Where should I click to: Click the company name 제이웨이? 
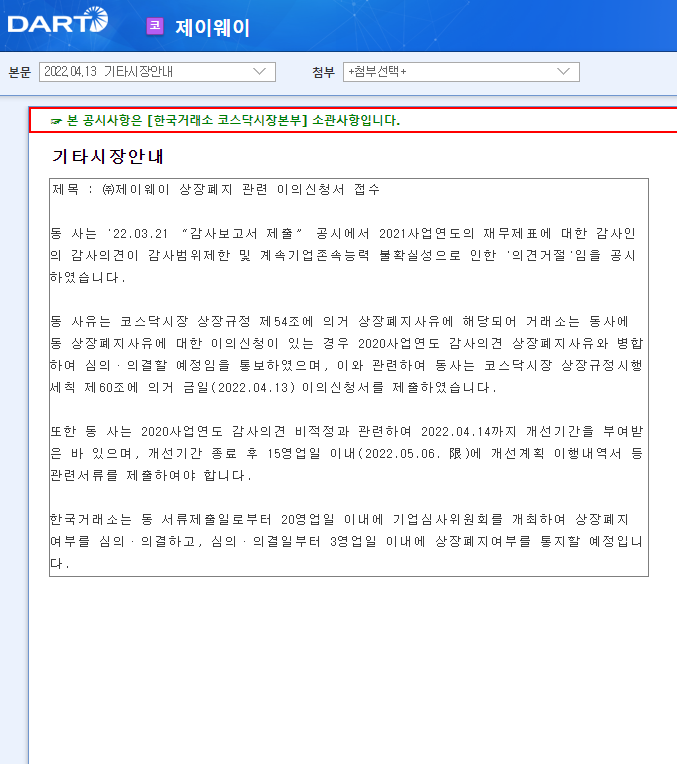(x=213, y=27)
